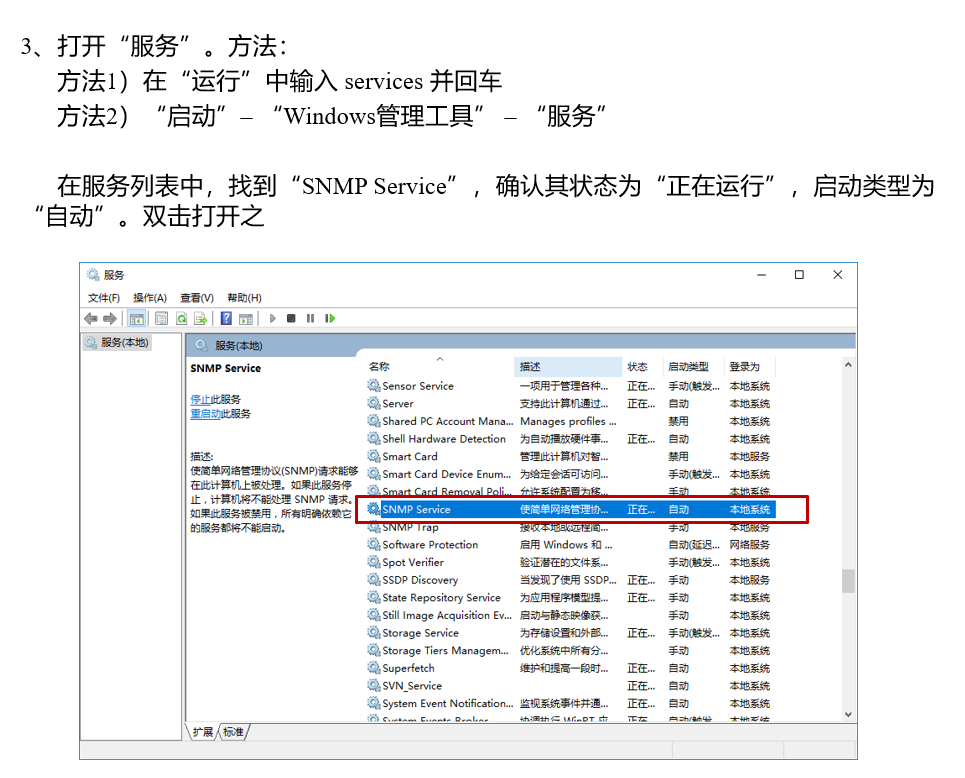This screenshot has height=778, width=965.
Task: Click 自动(延迟... startup type of Software Protection
Action: (x=694, y=545)
